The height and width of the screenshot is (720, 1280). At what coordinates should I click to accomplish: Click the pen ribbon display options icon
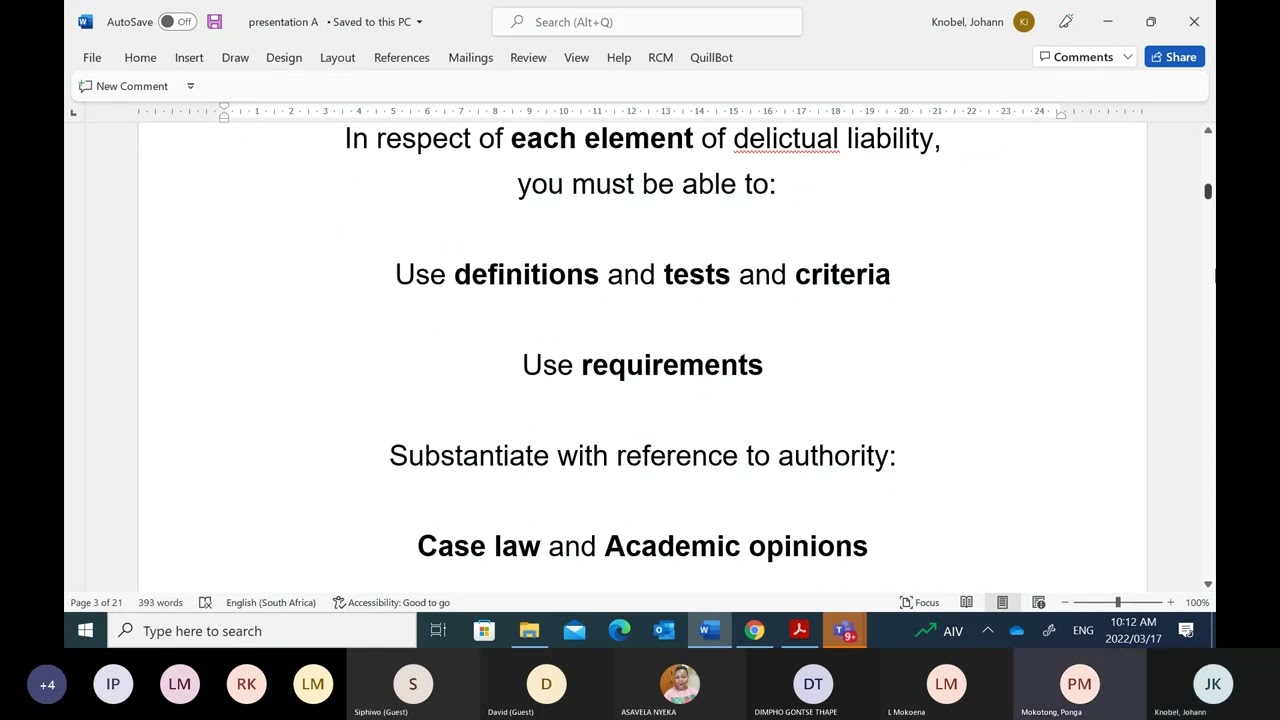[1066, 21]
